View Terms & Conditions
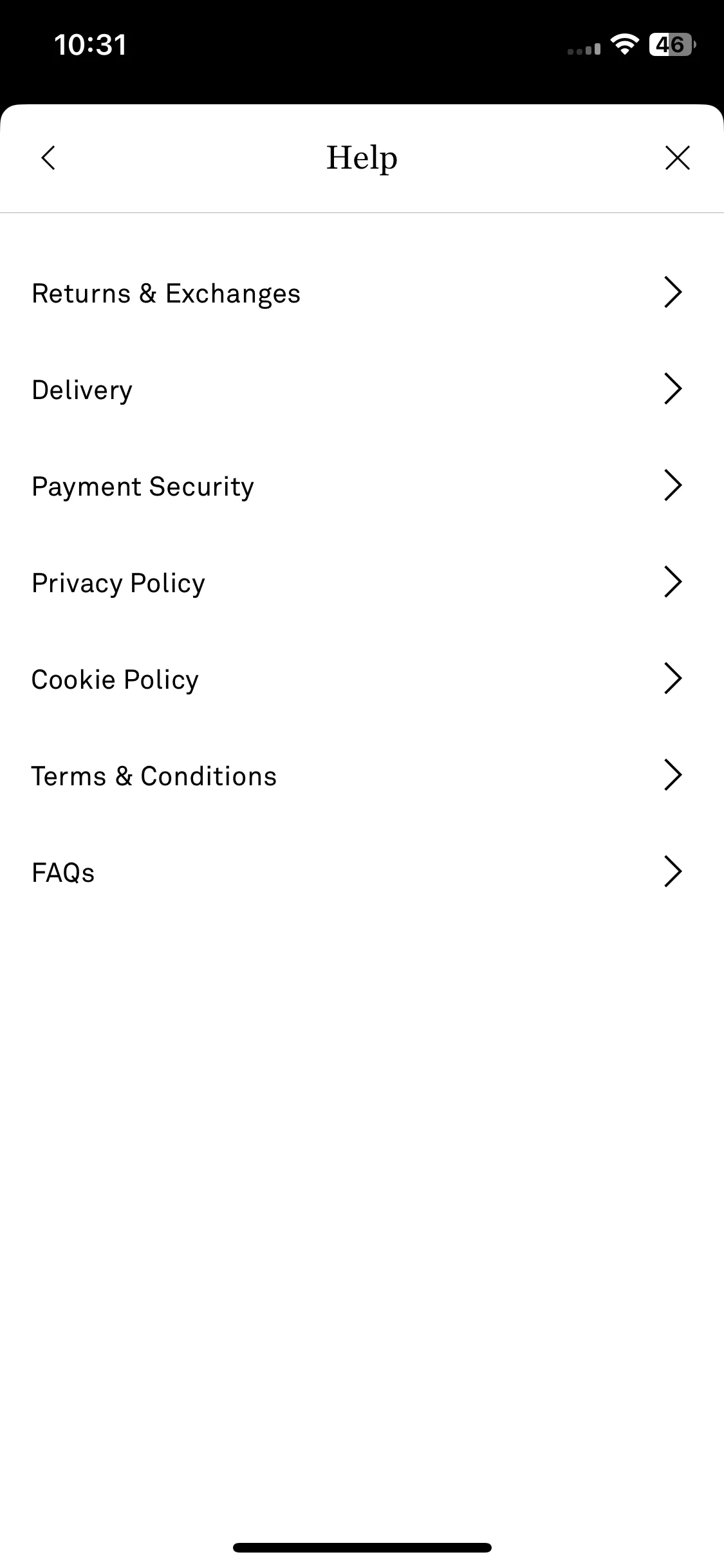The height and width of the screenshot is (1568, 724). pos(362,776)
